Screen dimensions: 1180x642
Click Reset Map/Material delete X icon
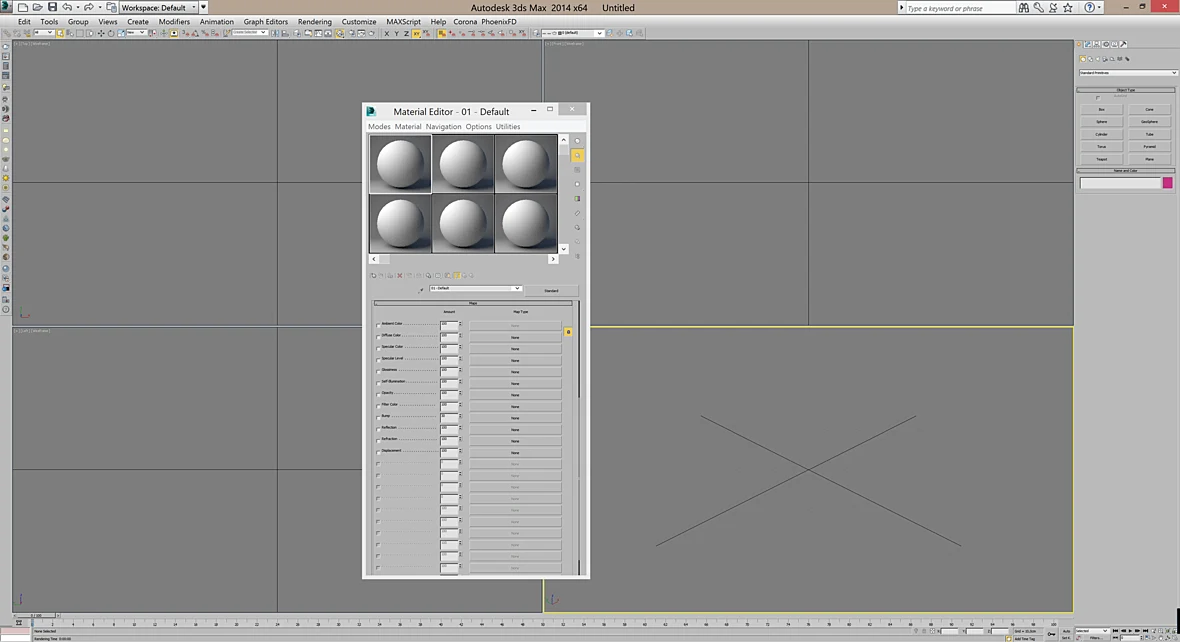[x=400, y=275]
